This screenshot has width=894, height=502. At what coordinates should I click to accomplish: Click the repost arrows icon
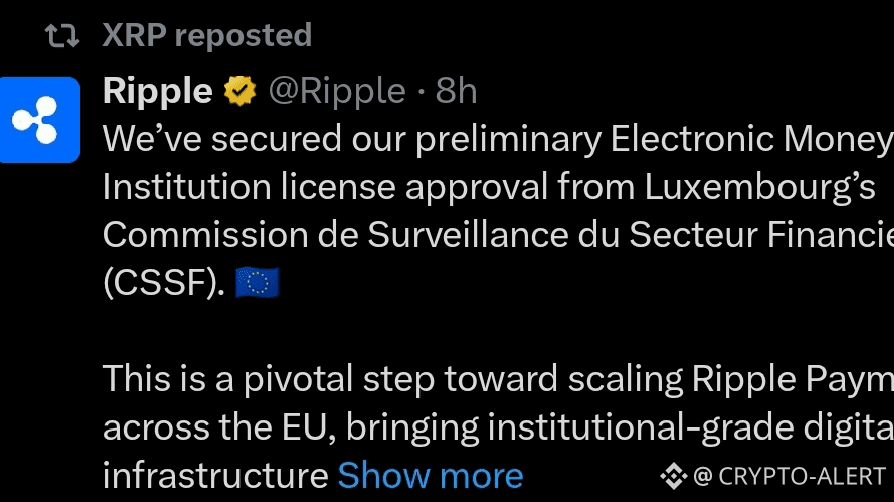pos(62,35)
